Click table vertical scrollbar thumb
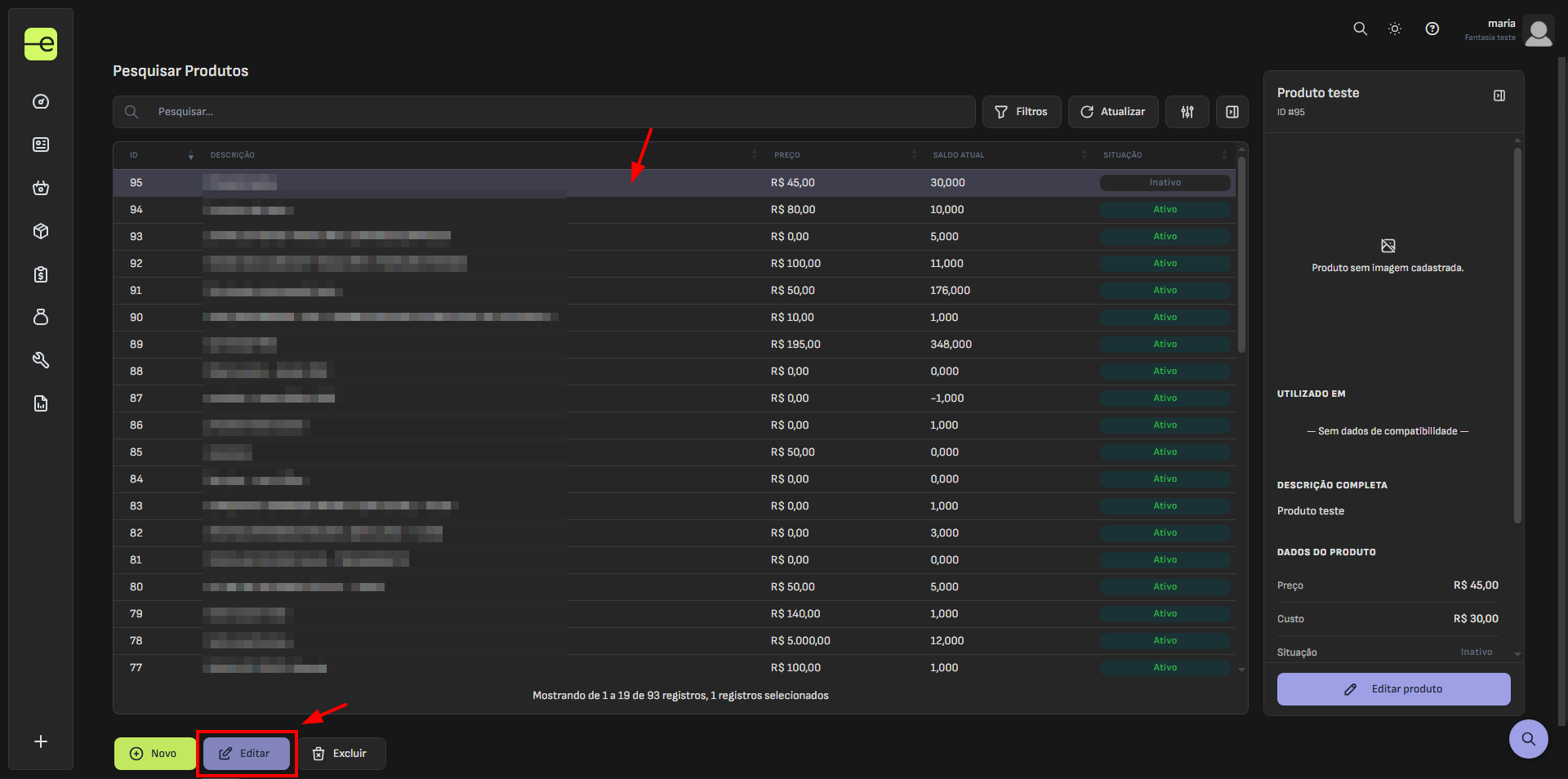 [x=1241, y=254]
